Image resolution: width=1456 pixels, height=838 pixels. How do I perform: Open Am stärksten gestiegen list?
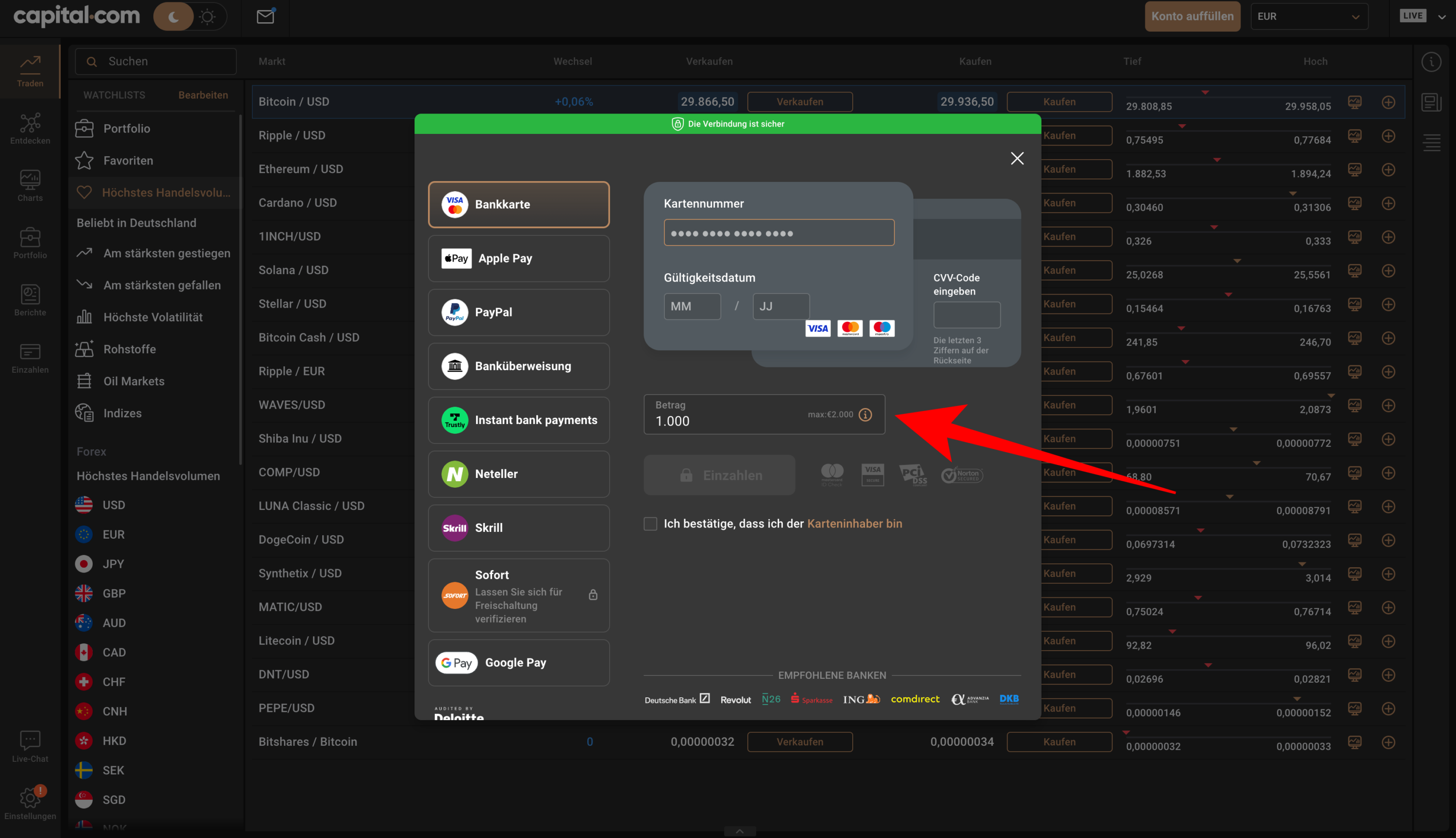[x=154, y=253]
